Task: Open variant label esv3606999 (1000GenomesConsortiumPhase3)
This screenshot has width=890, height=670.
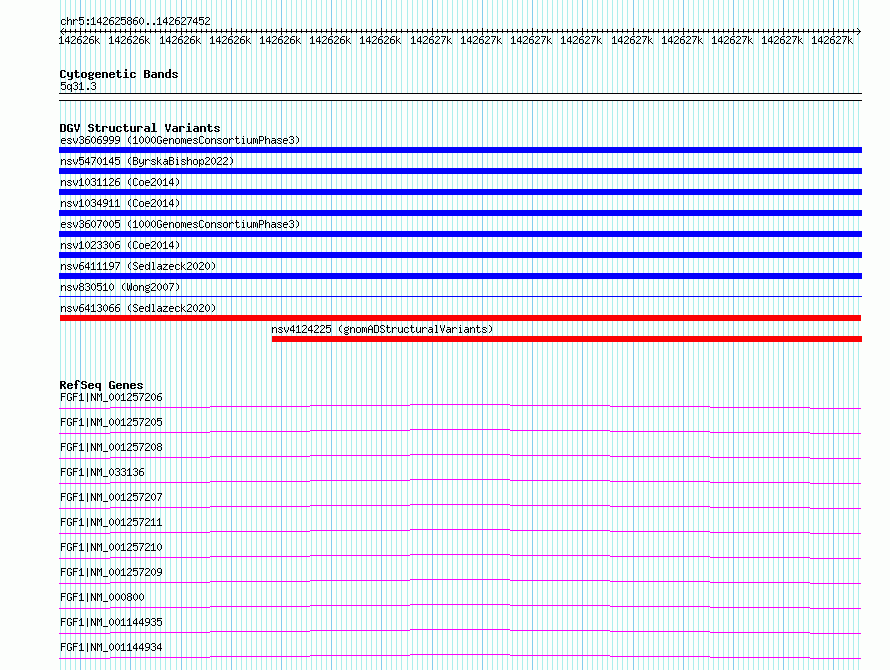Action: (x=180, y=140)
